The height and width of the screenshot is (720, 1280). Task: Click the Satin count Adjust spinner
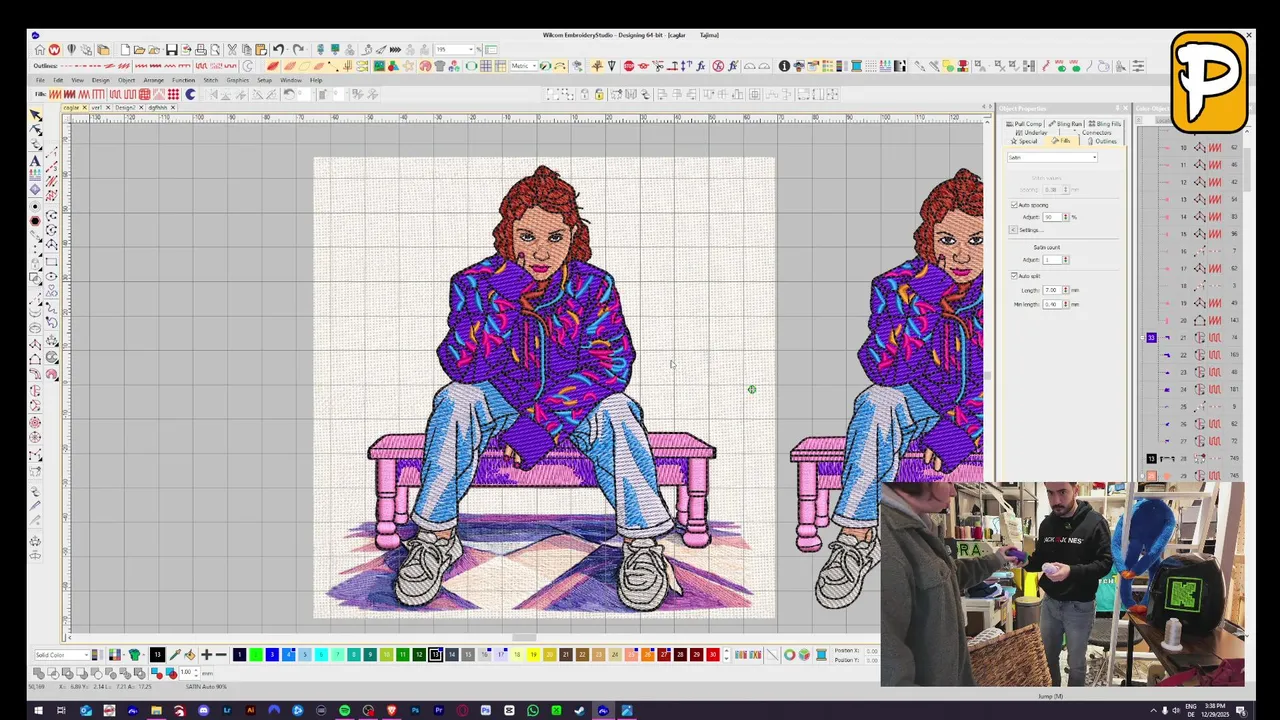1066,260
